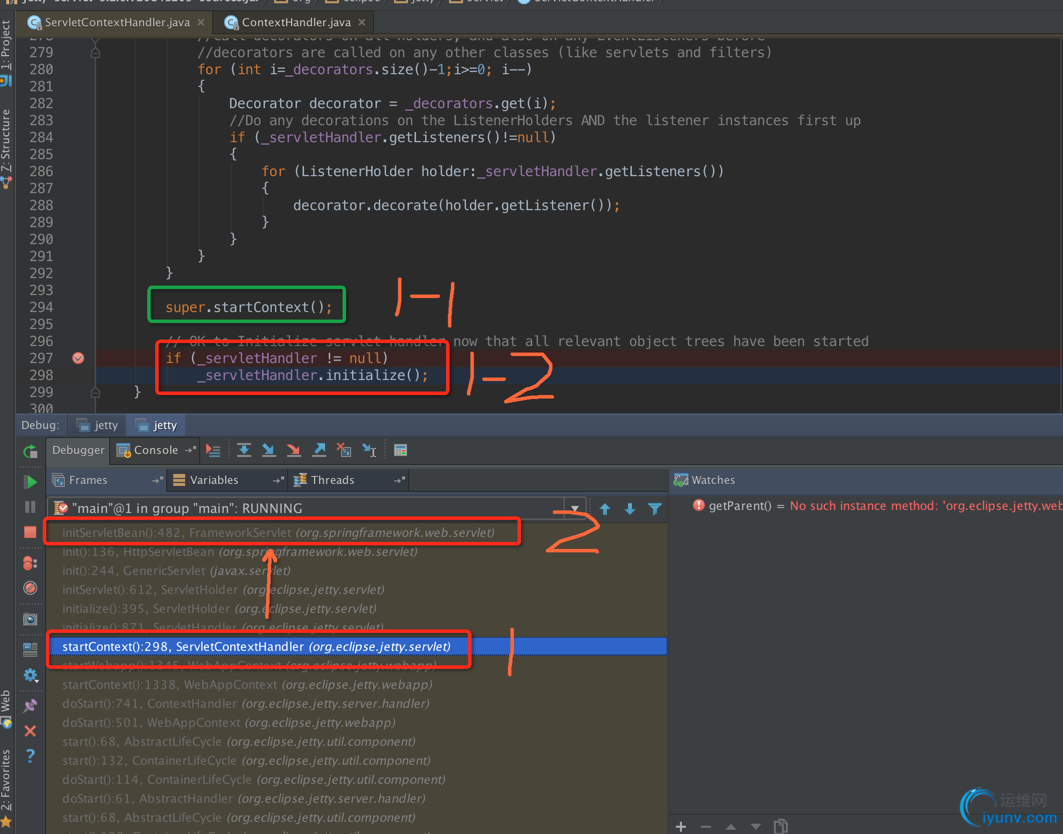The width and height of the screenshot is (1063, 834).
Task: Pin the debug tab
Action: [30, 705]
